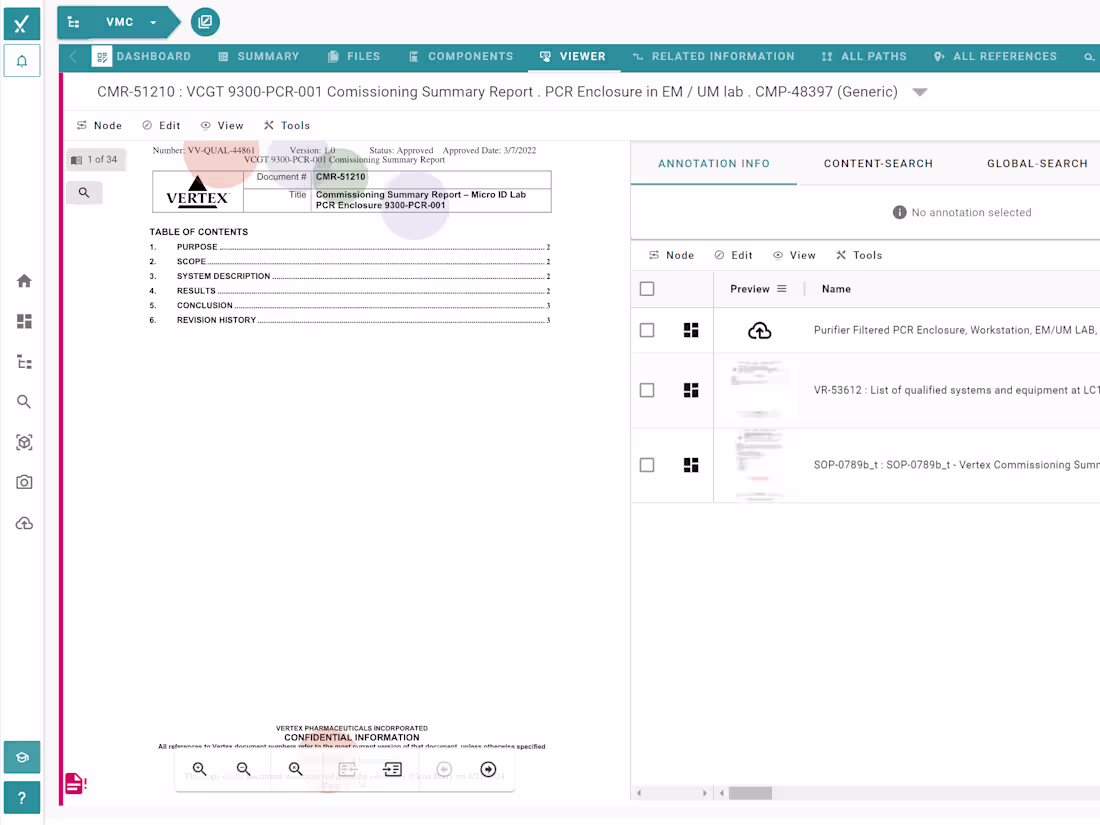Switch to the Global-Search tab

point(1037,163)
